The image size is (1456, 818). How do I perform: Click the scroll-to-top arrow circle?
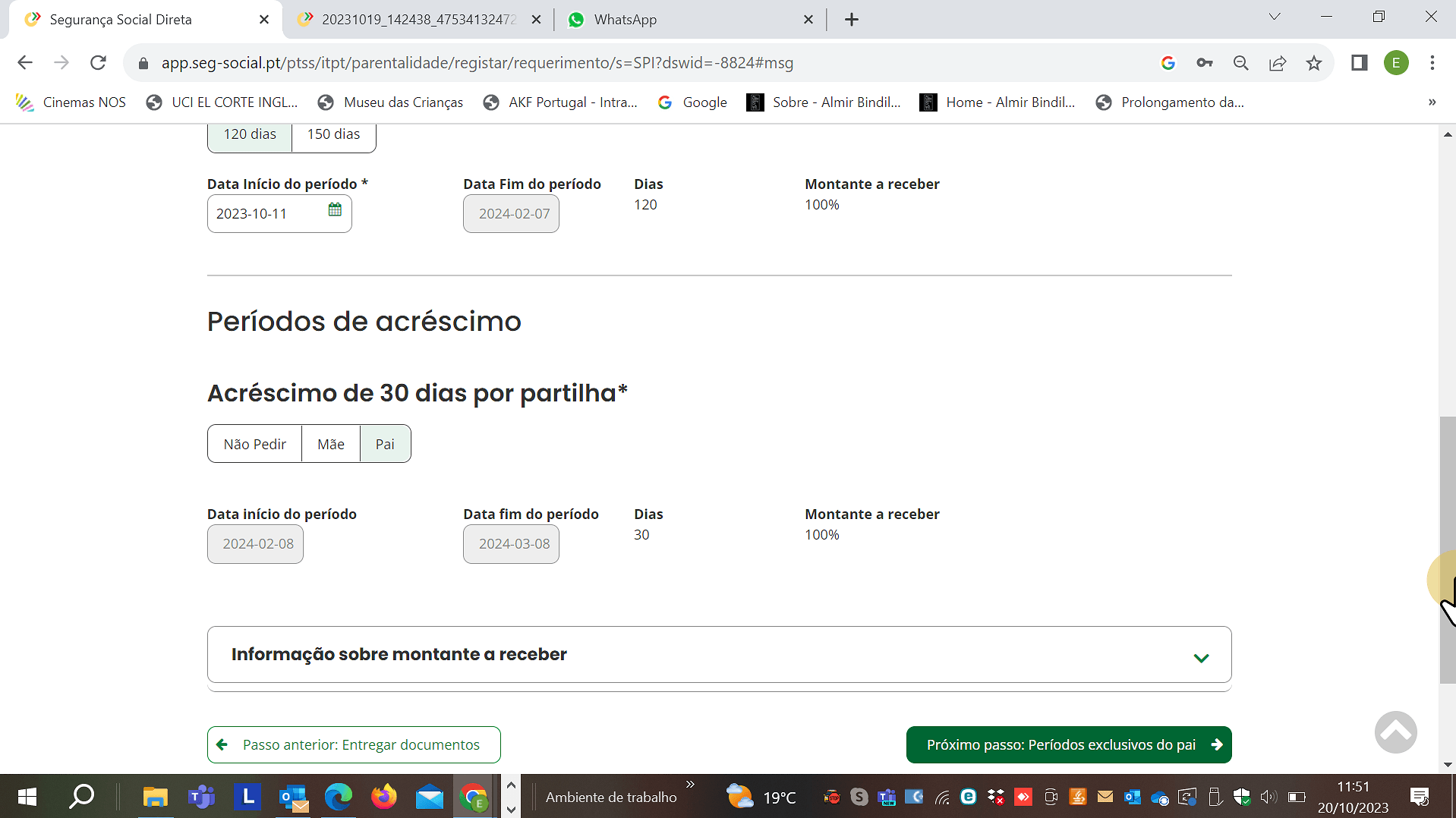point(1395,732)
